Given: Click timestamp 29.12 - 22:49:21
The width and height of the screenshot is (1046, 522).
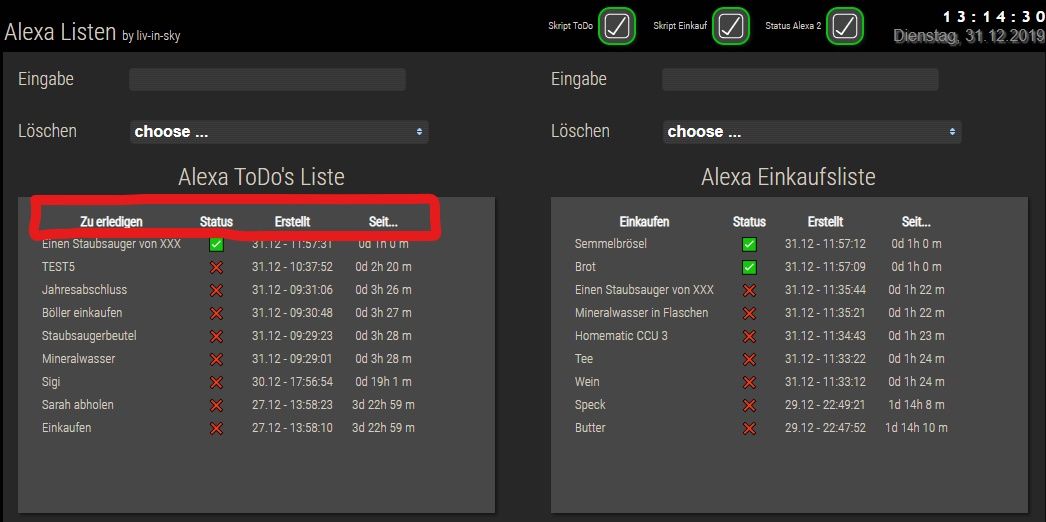Looking at the screenshot, I should [x=825, y=405].
